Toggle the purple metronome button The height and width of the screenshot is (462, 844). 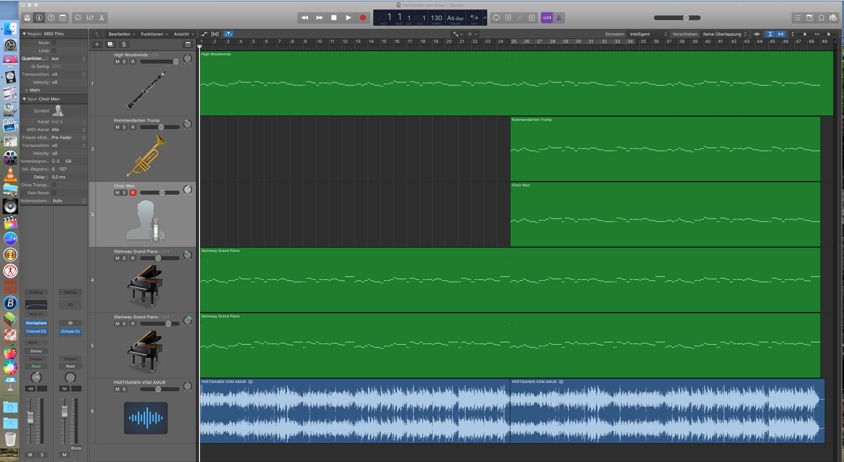click(559, 18)
